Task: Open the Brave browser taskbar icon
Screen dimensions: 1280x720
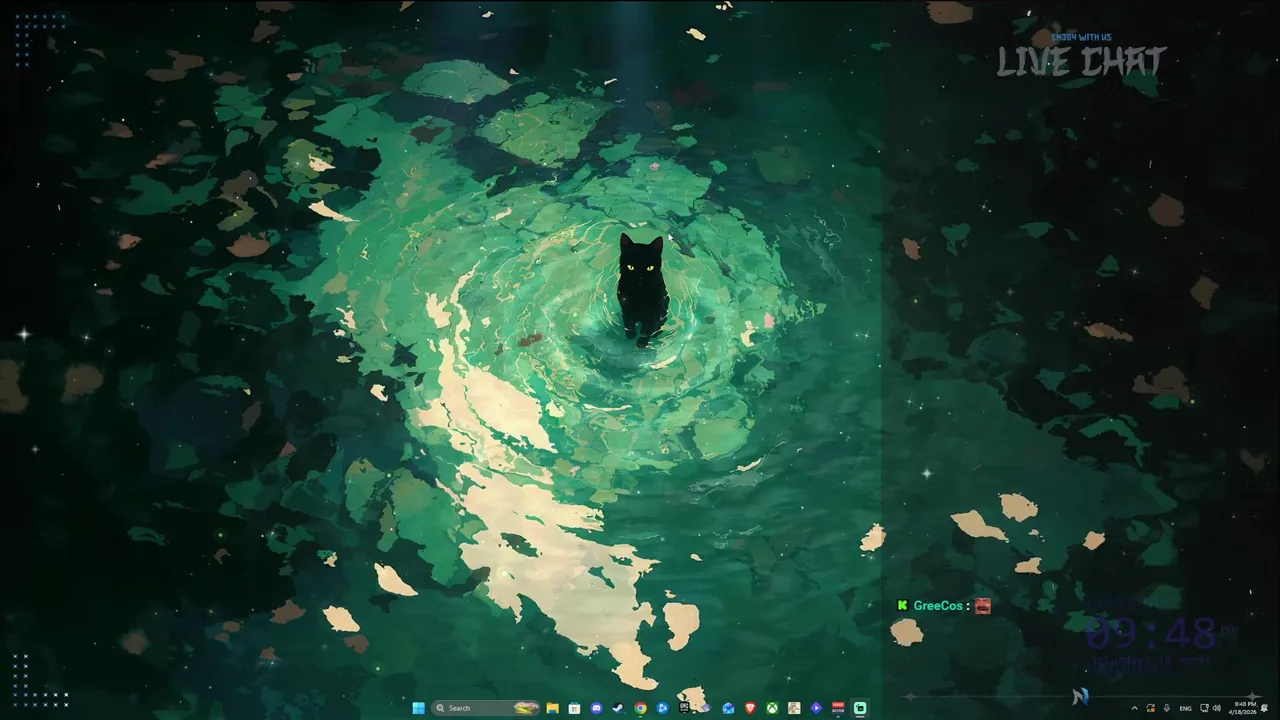Action: coord(750,708)
